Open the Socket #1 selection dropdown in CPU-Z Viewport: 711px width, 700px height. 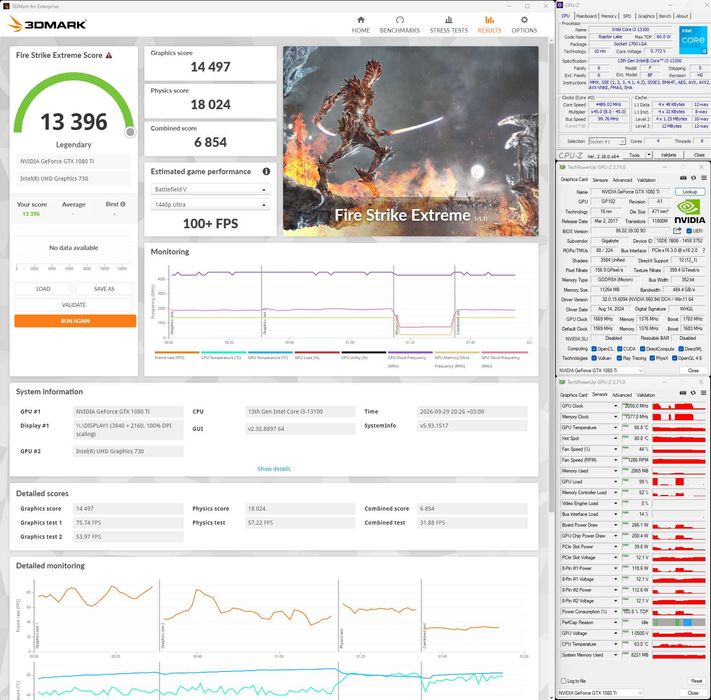[607, 141]
